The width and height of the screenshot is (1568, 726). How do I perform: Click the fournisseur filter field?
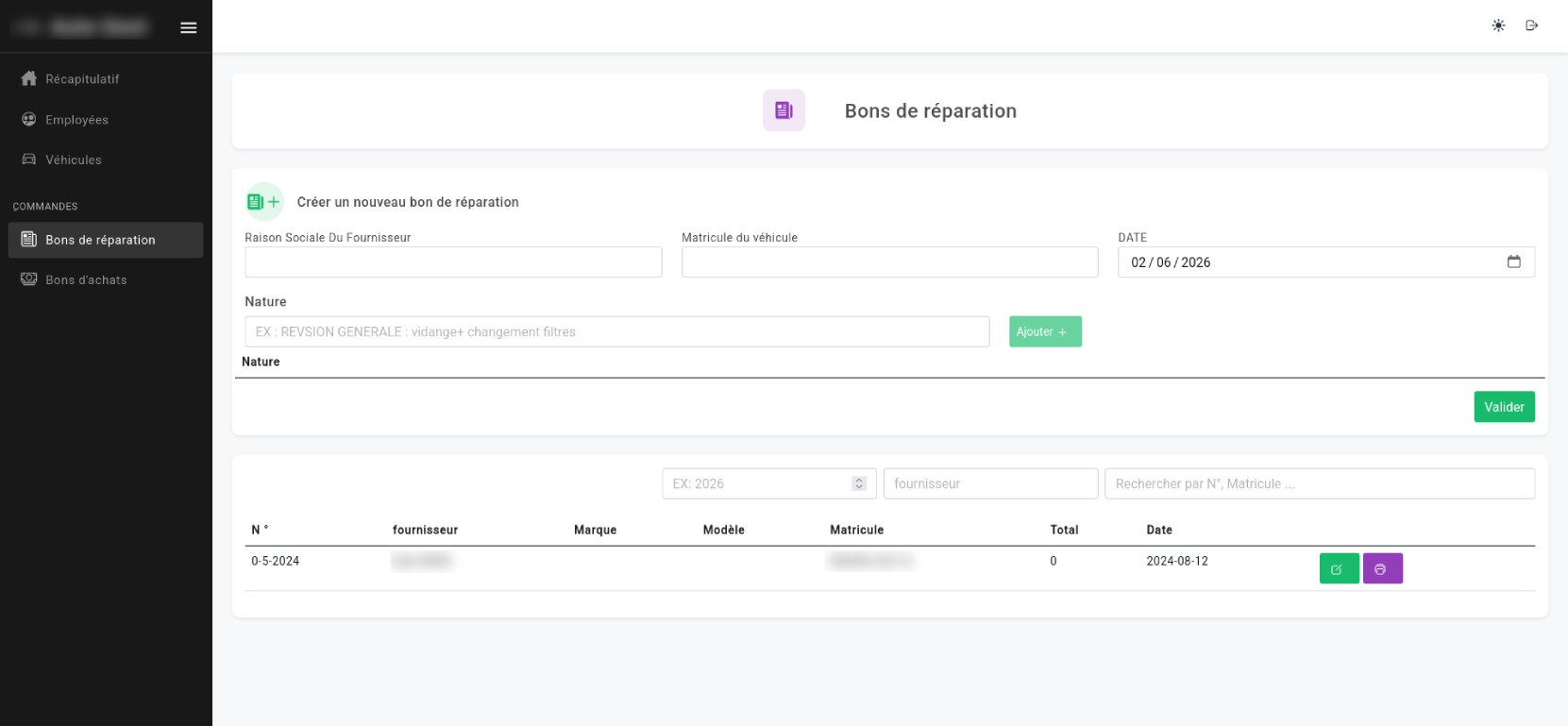click(x=990, y=484)
